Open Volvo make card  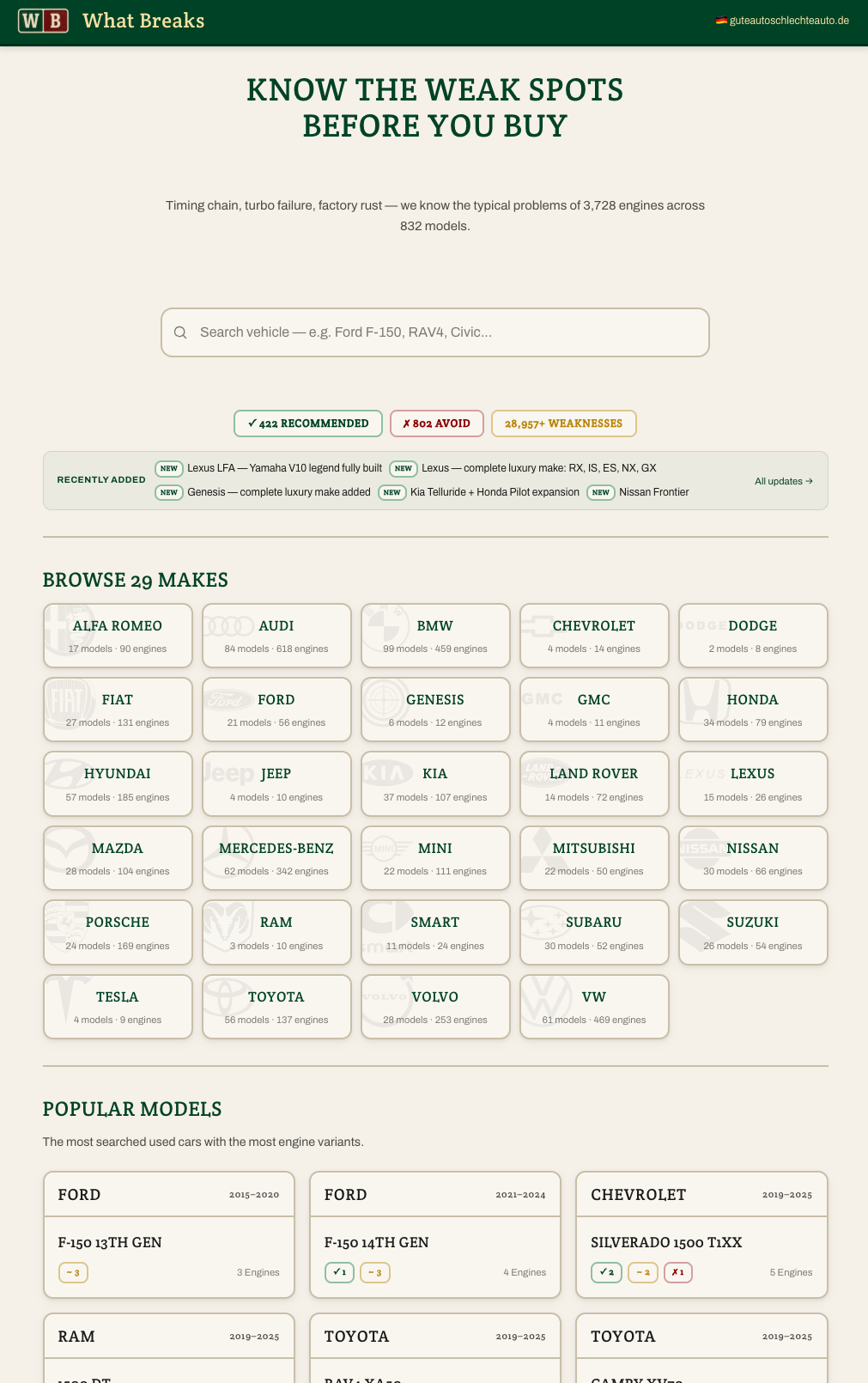click(x=435, y=1007)
